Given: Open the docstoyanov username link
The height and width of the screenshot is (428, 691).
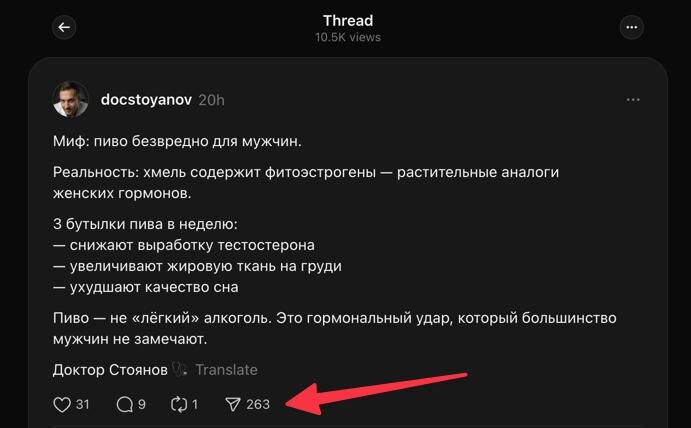Looking at the screenshot, I should (146, 100).
